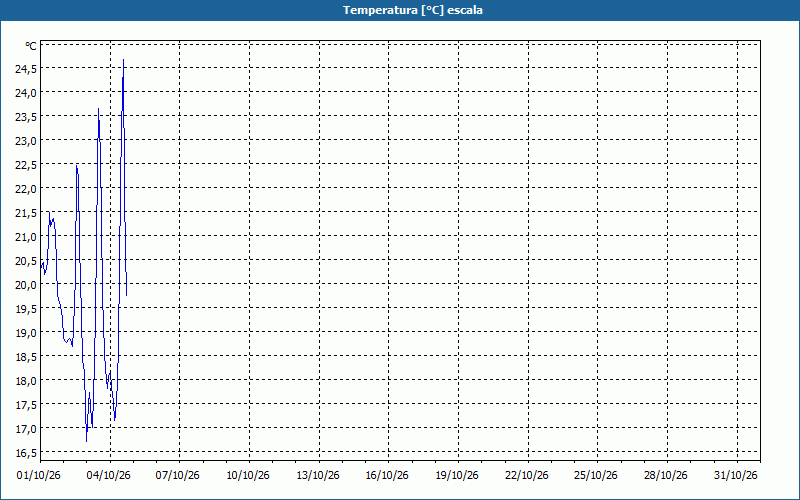Viewport: 800px width, 500px height.
Task: Click the 21,5 y-axis value
Action: 26,213
